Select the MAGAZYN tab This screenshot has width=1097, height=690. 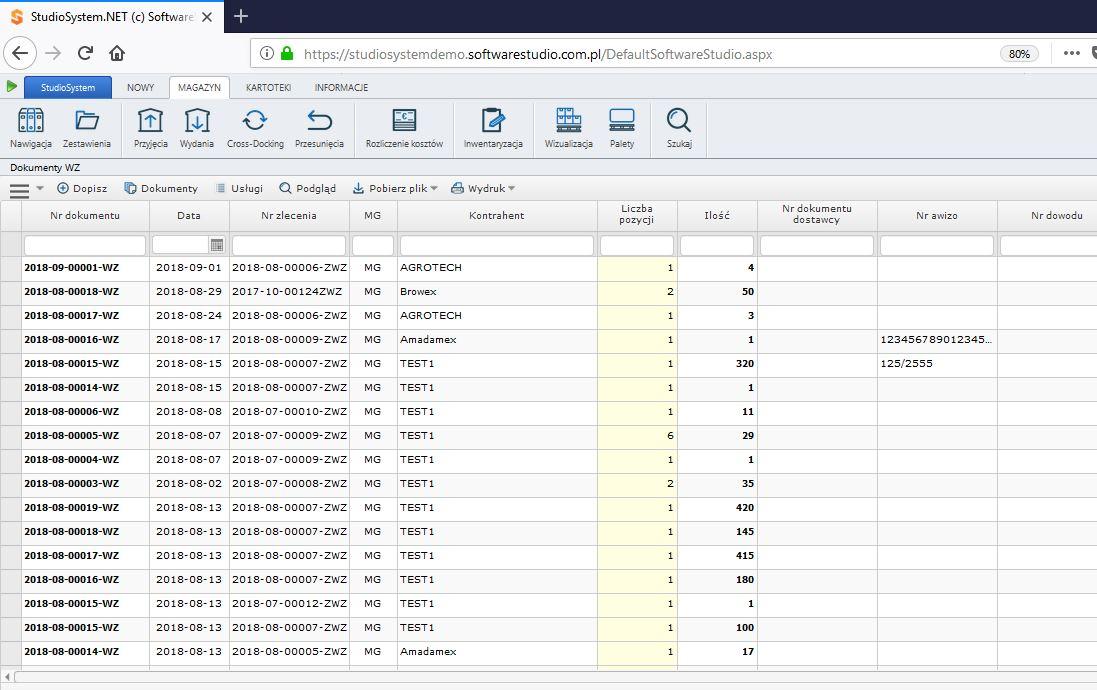[199, 87]
